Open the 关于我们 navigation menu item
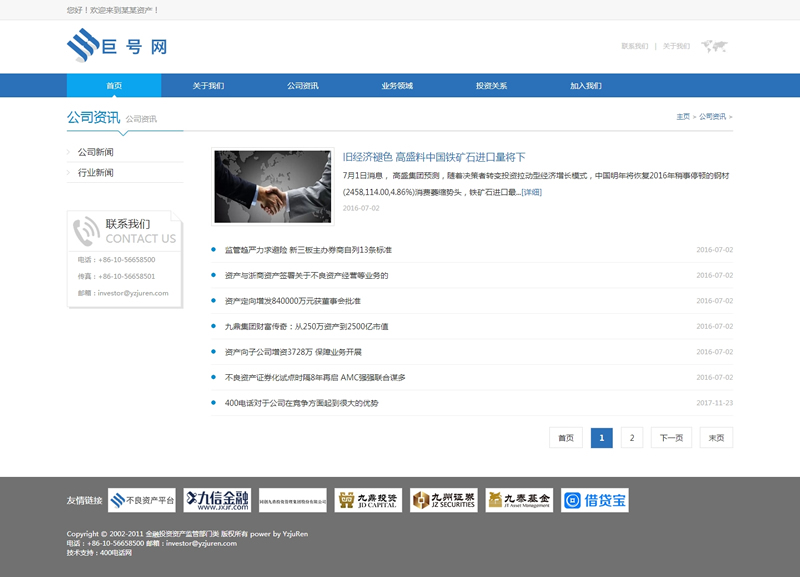Viewport: 800px width, 577px height. click(208, 86)
